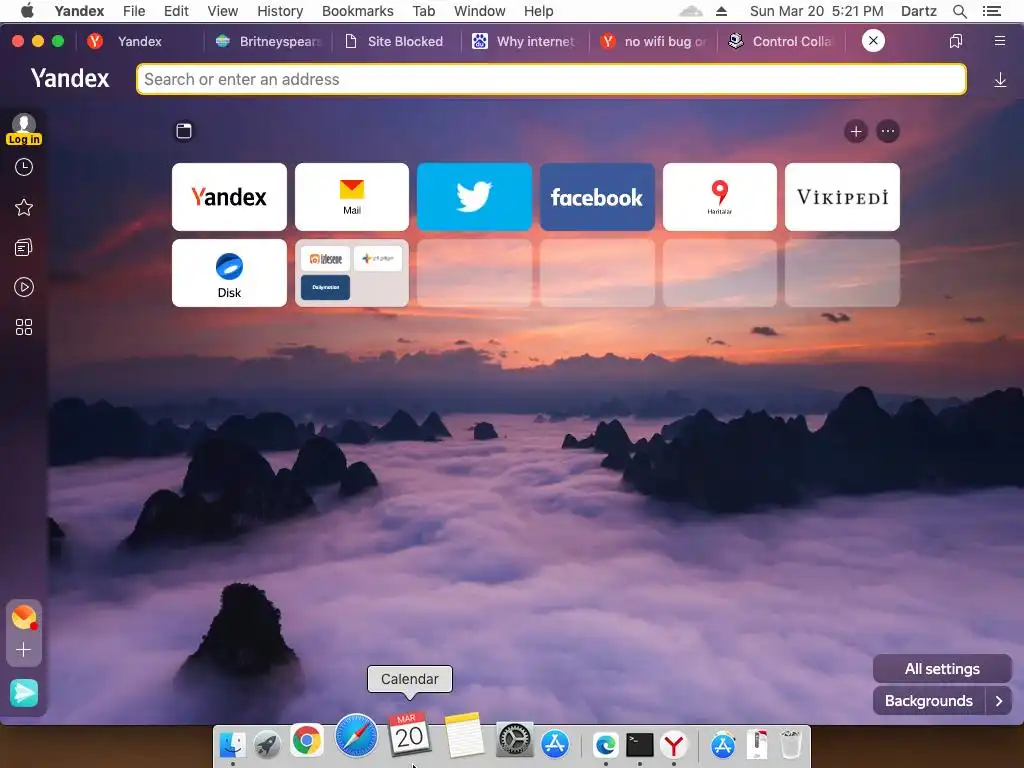Open the downloads arrow icon
Screen dimensions: 1024x768
tap(1000, 80)
